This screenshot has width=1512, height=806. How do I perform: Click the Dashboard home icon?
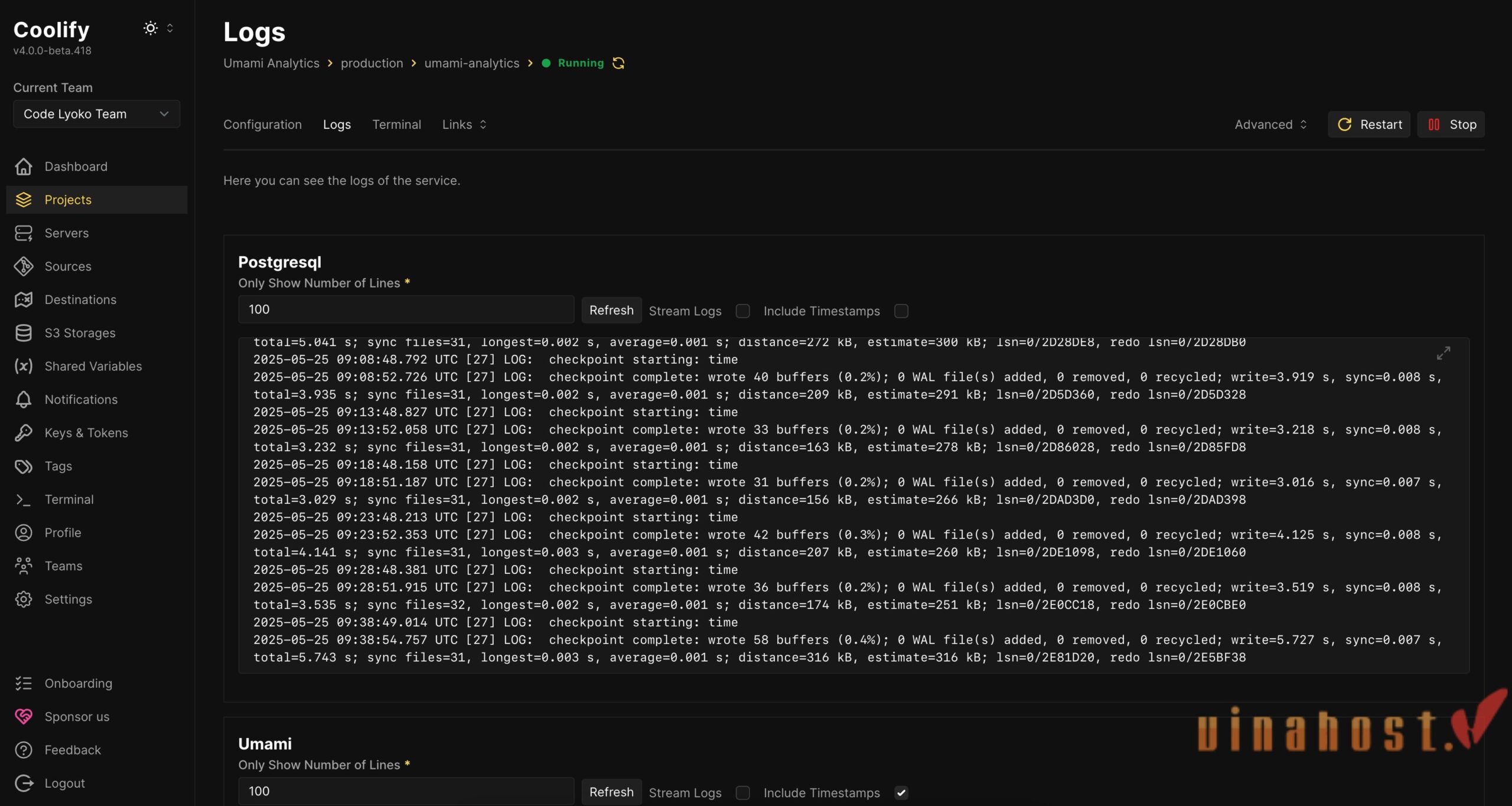[24, 167]
